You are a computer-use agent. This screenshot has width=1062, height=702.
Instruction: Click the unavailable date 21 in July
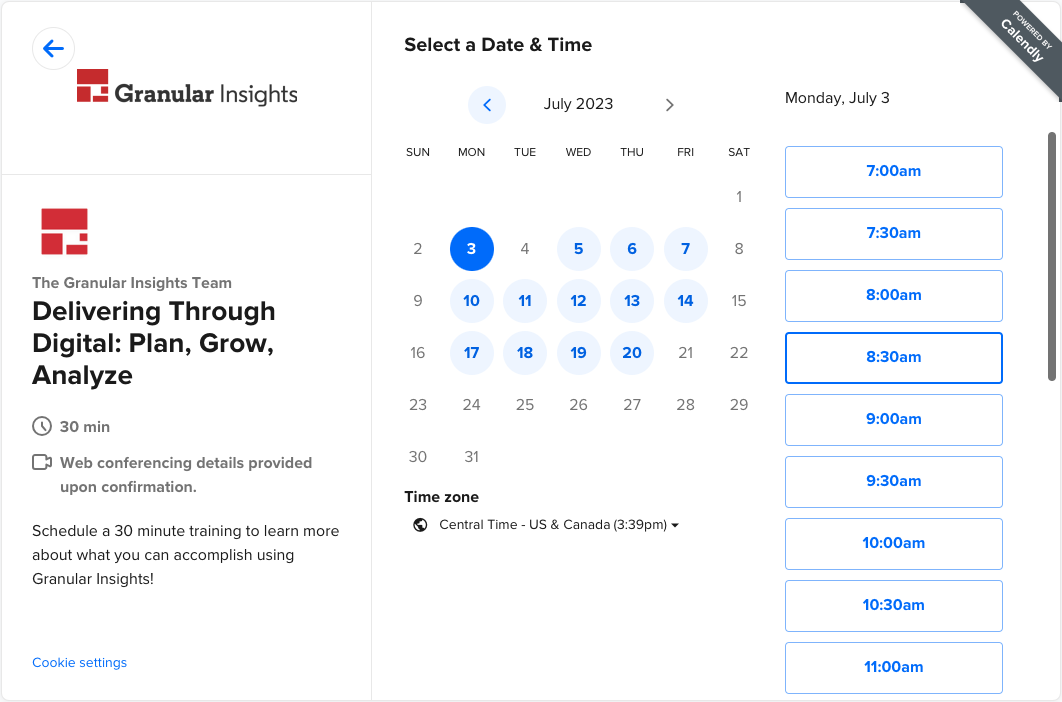pos(685,353)
